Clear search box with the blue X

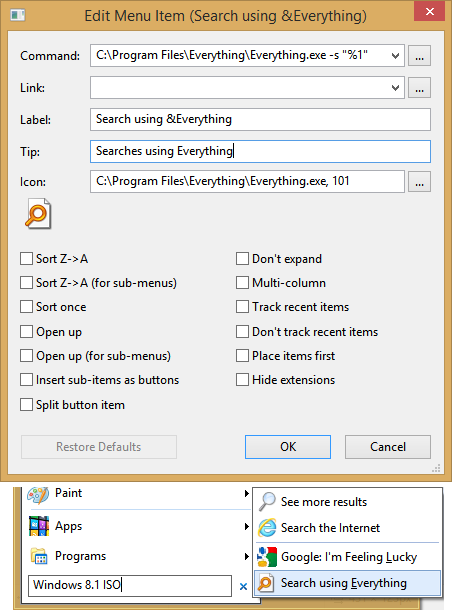(x=243, y=586)
